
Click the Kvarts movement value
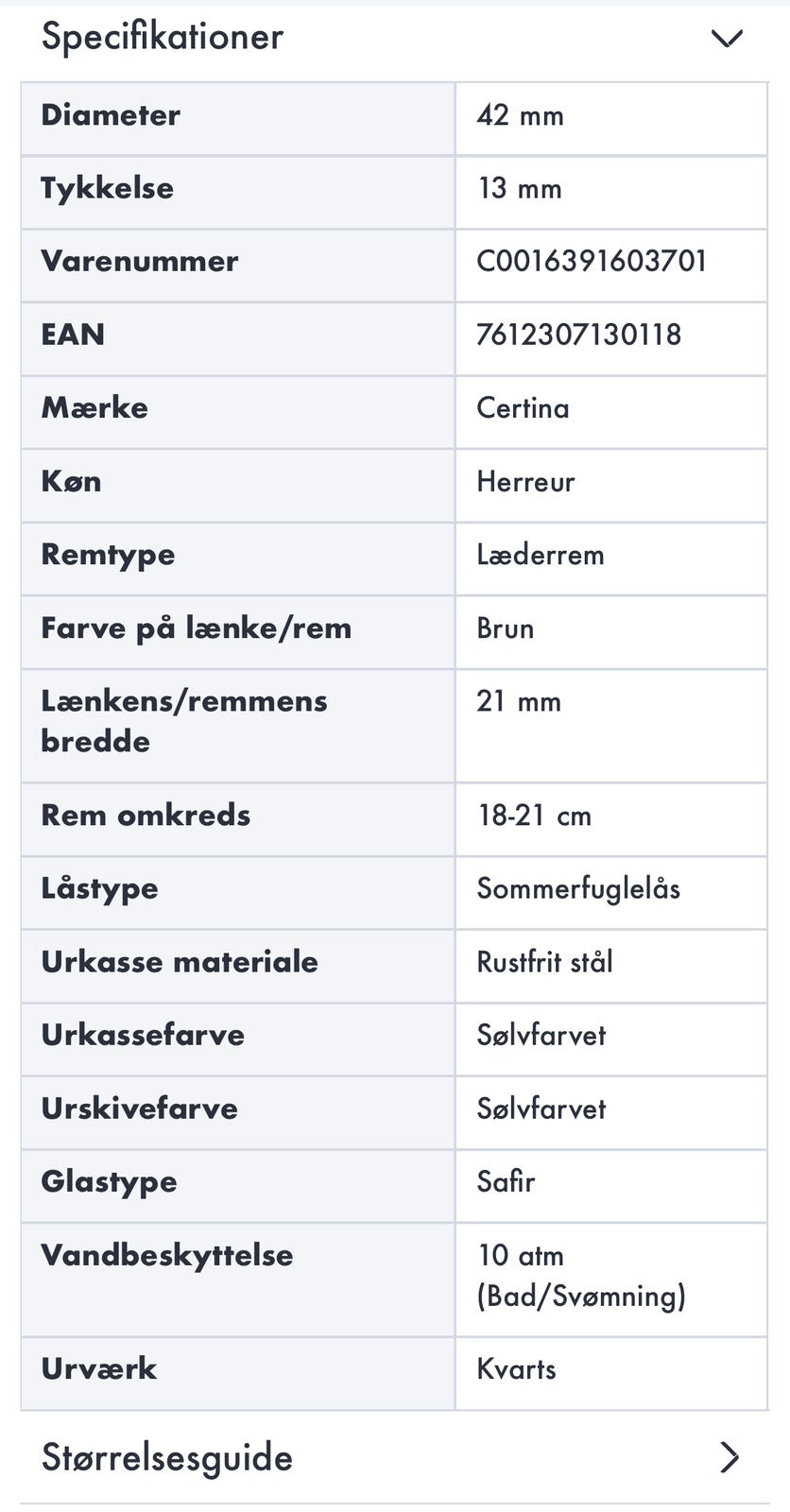click(x=516, y=1369)
